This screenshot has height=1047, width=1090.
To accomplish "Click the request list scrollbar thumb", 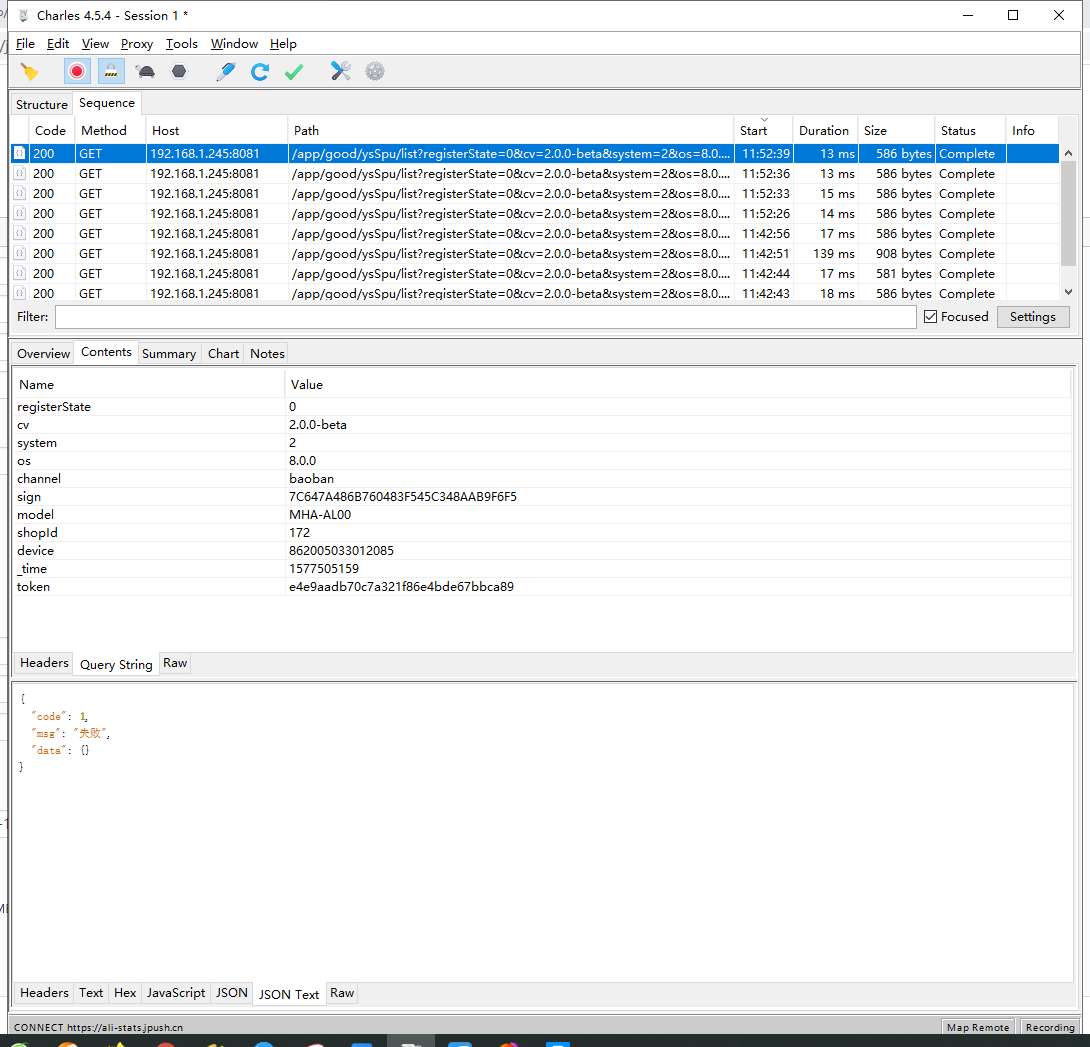I will tap(1068, 213).
